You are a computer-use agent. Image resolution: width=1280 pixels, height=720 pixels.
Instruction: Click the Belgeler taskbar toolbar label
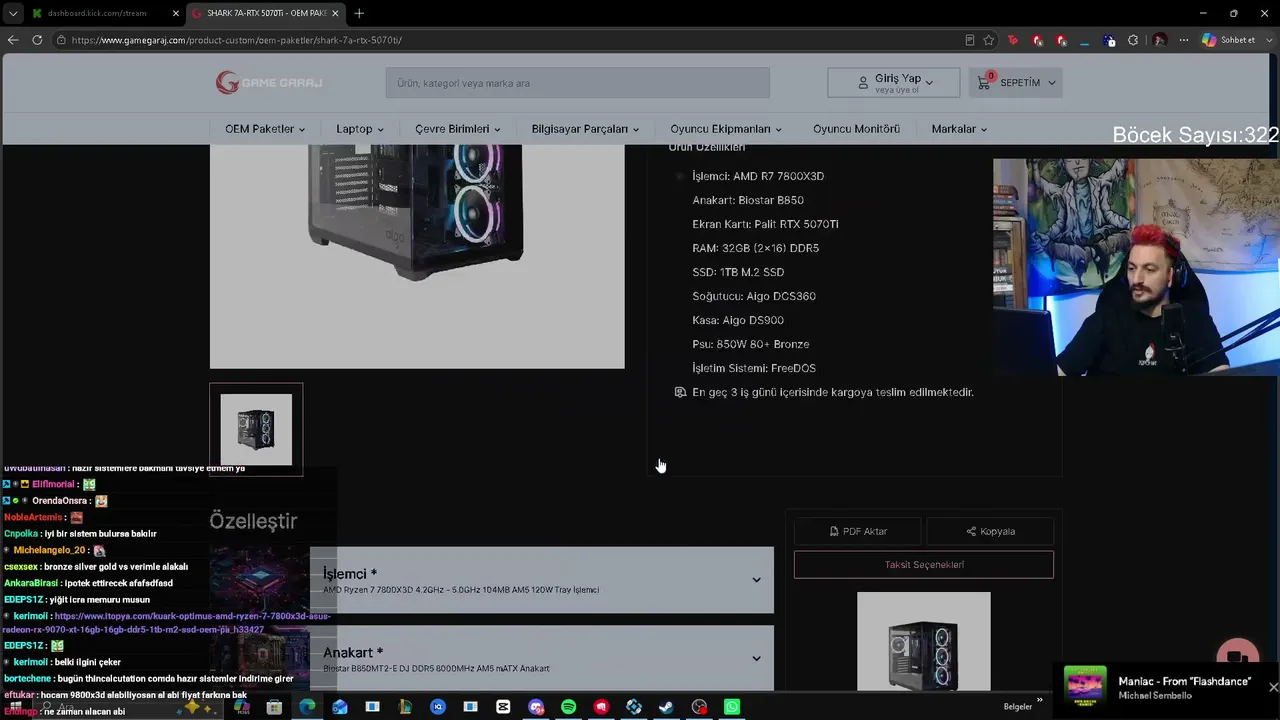(x=1018, y=707)
